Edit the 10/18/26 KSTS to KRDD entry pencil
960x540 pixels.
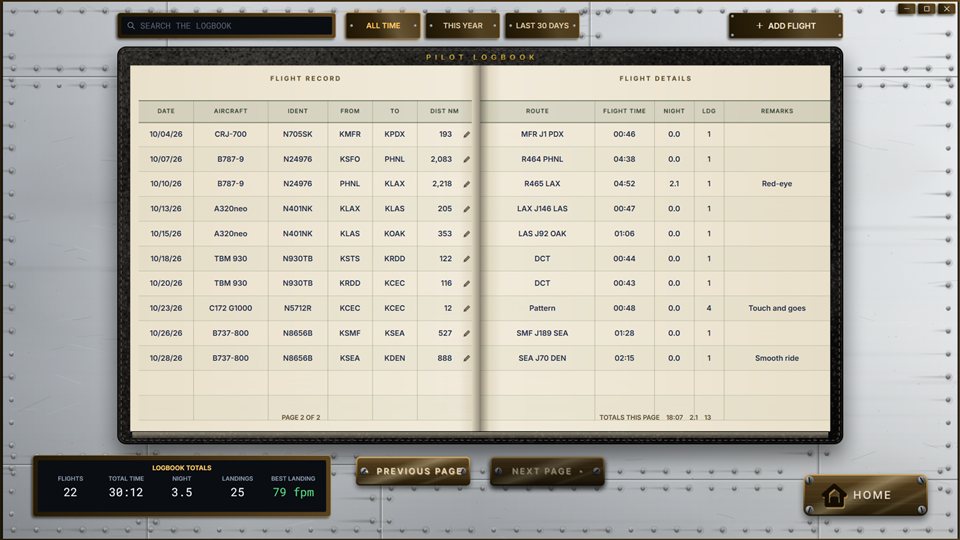pos(467,258)
